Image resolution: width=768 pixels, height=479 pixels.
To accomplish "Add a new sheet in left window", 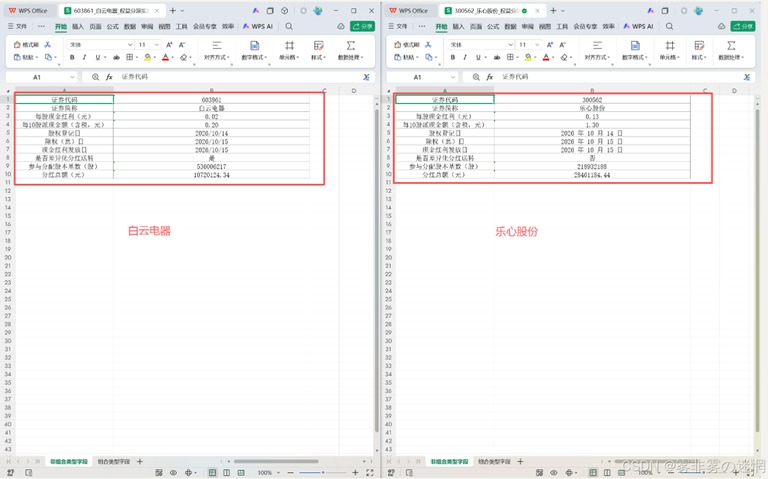I will click(x=140, y=461).
